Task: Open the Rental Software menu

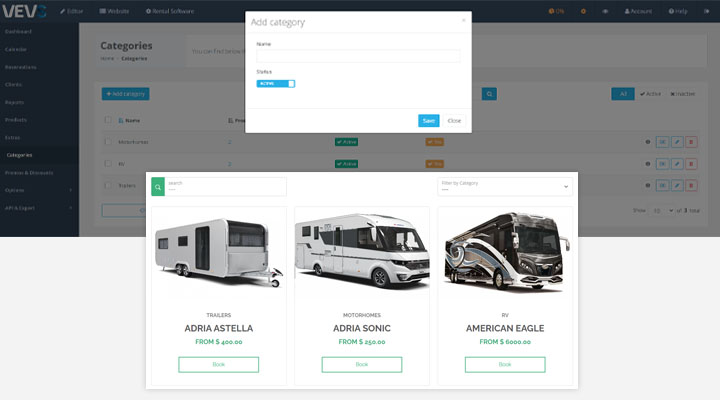Action: 170,11
